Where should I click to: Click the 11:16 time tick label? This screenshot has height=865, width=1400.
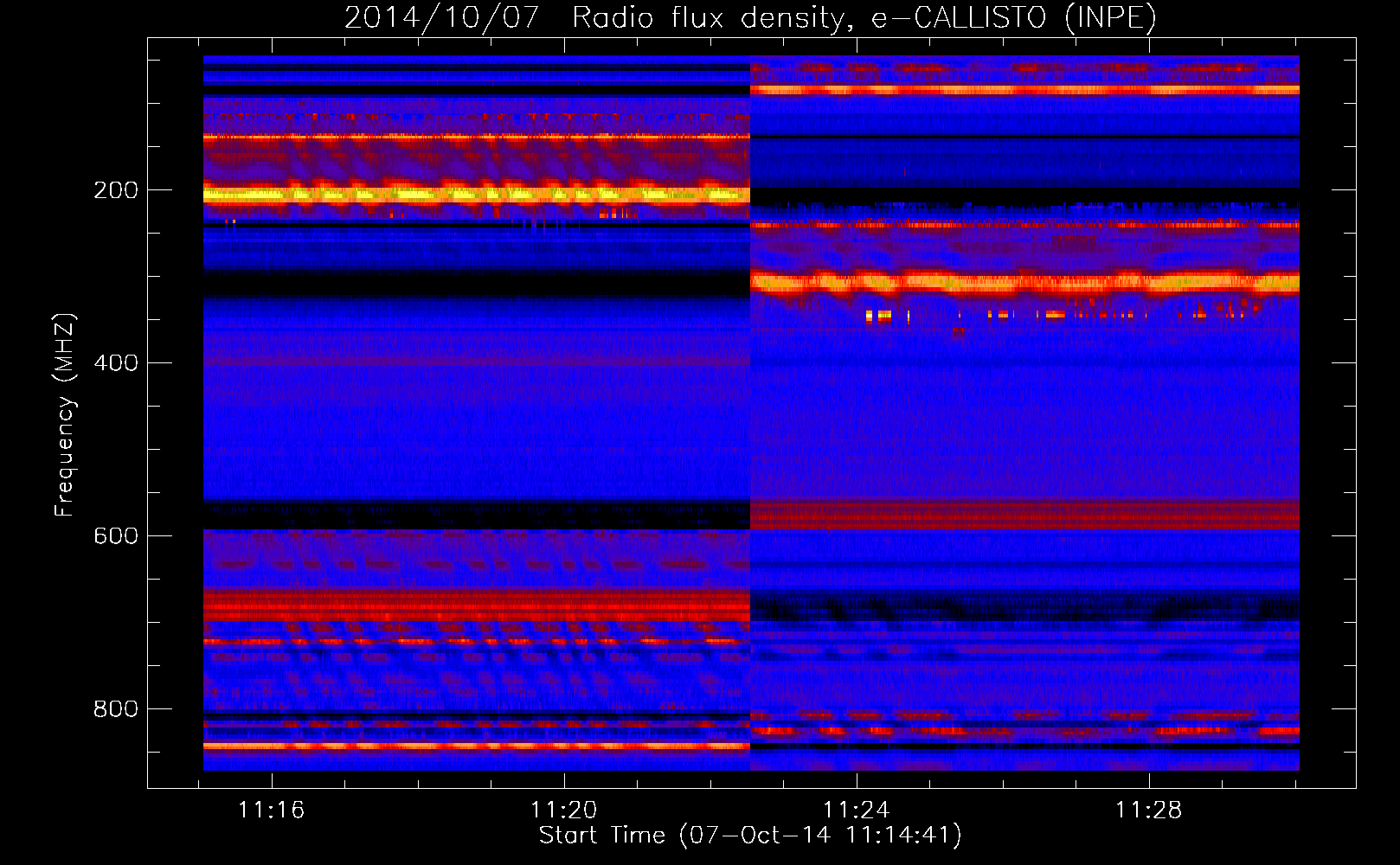pyautogui.click(x=271, y=810)
